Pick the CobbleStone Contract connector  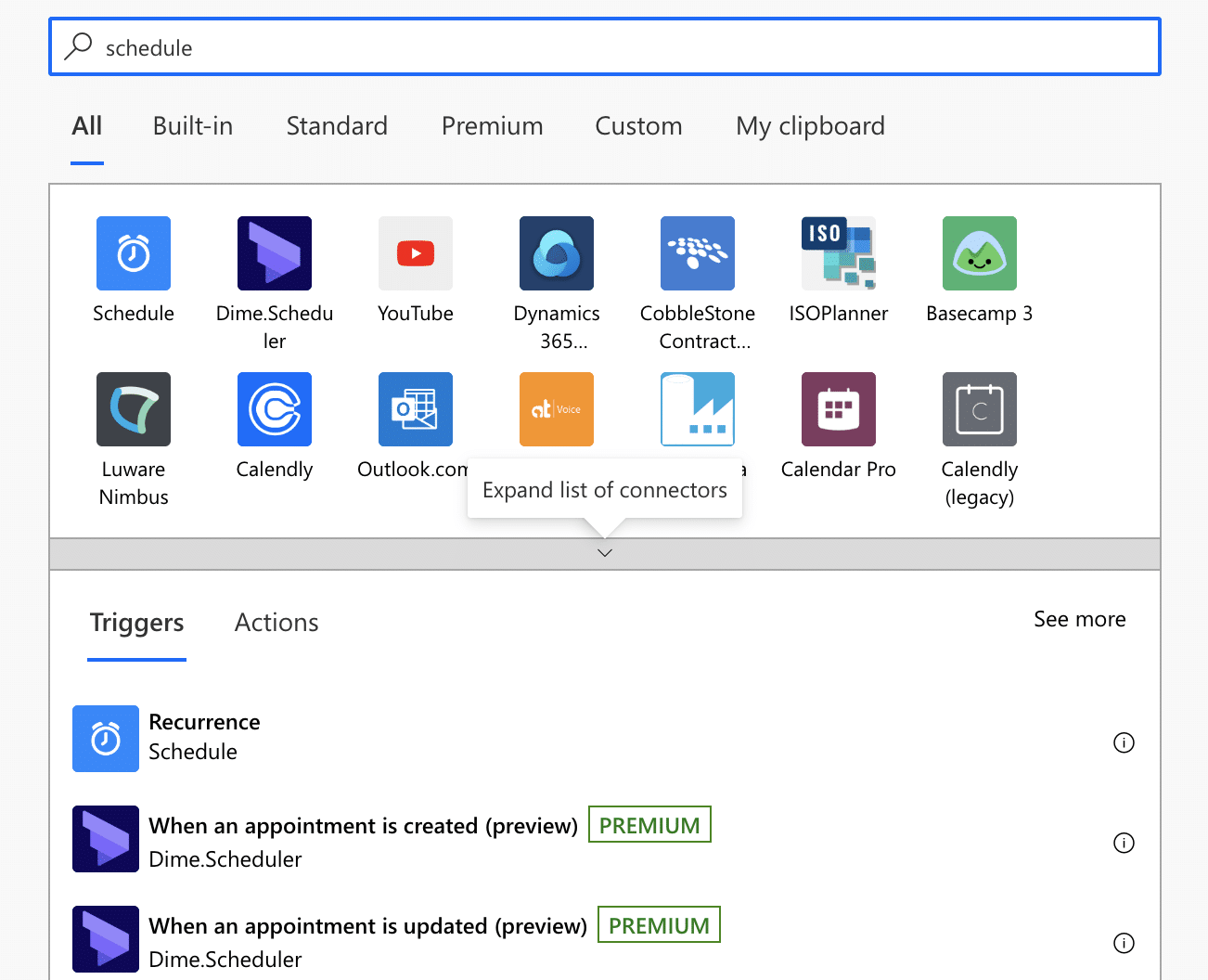[x=698, y=253]
